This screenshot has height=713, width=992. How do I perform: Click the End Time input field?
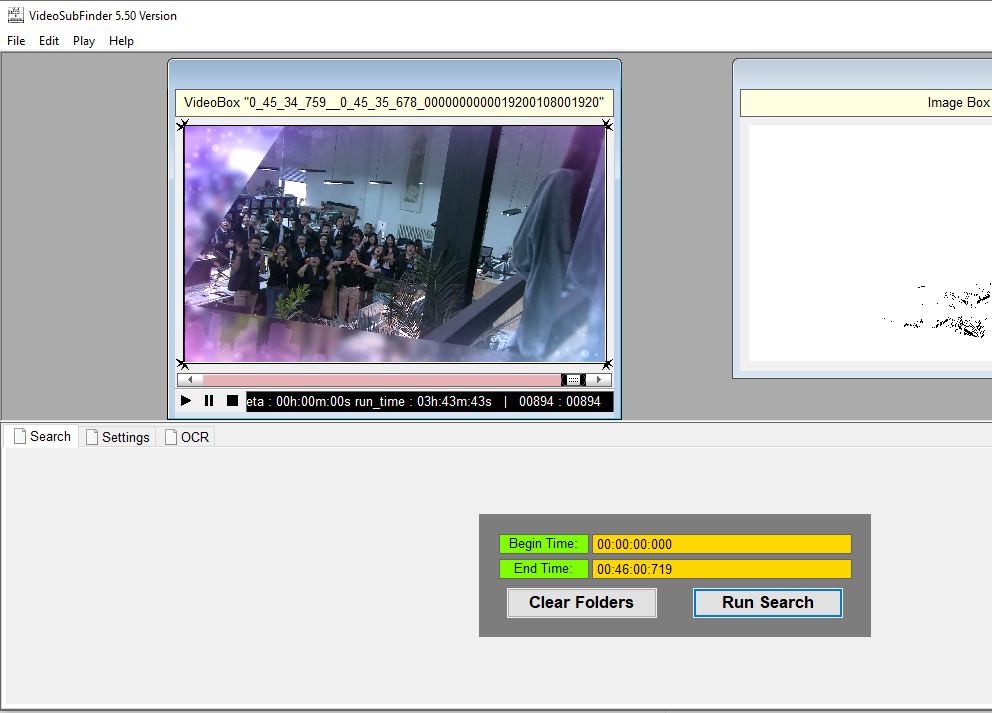click(x=721, y=569)
